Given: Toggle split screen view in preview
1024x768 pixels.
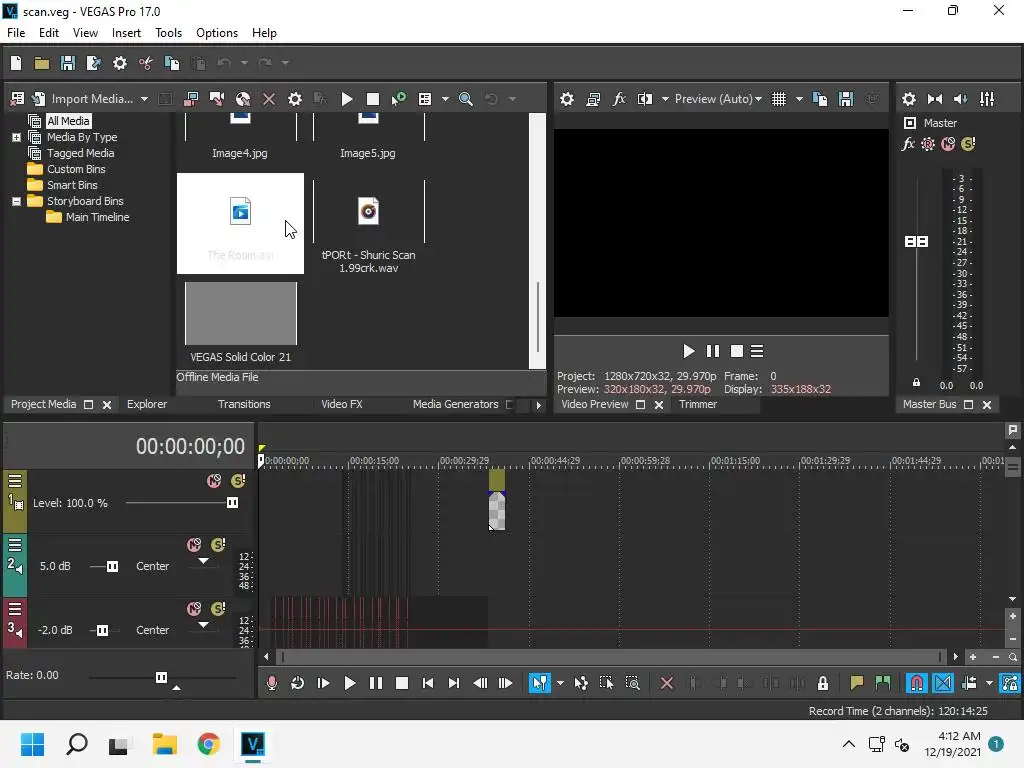Looking at the screenshot, I should coord(645,99).
